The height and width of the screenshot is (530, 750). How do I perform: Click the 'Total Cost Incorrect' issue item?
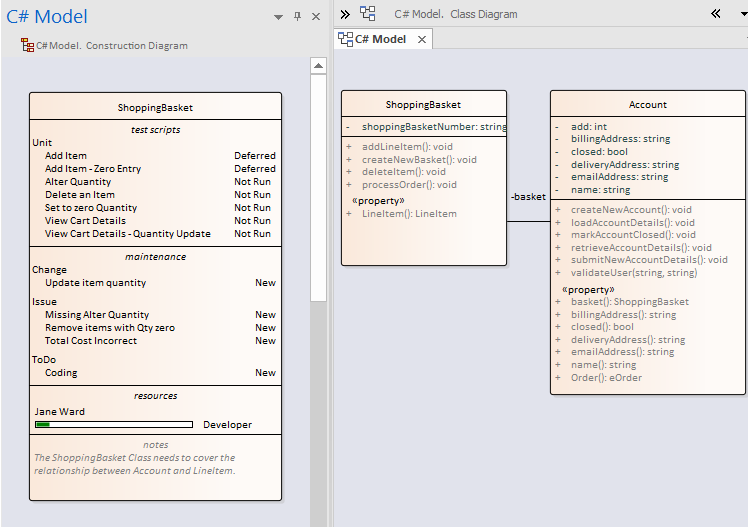[x=91, y=341]
